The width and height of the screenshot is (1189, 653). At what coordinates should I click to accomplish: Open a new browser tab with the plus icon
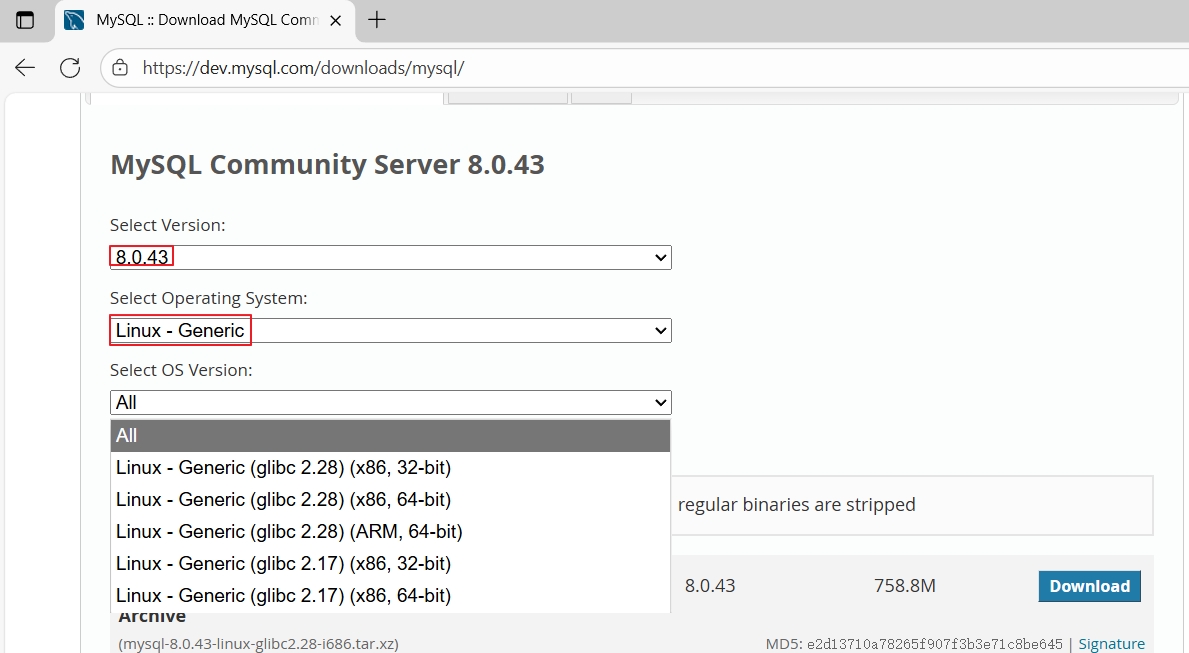(377, 20)
